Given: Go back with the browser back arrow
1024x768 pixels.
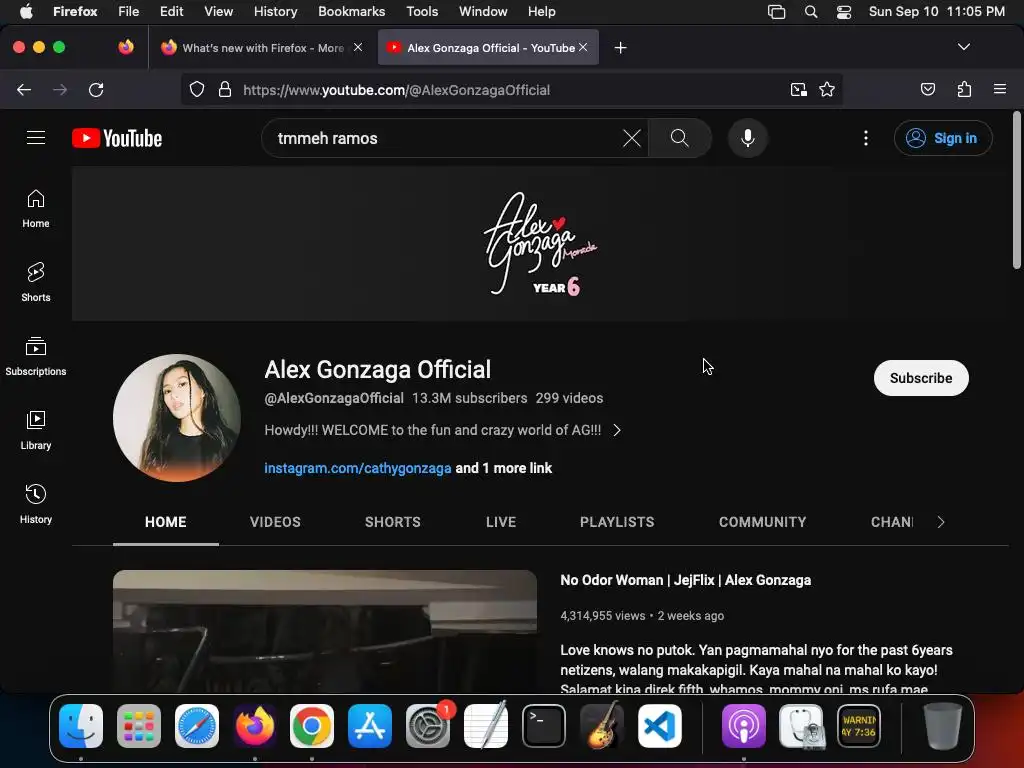Looking at the screenshot, I should click(24, 89).
